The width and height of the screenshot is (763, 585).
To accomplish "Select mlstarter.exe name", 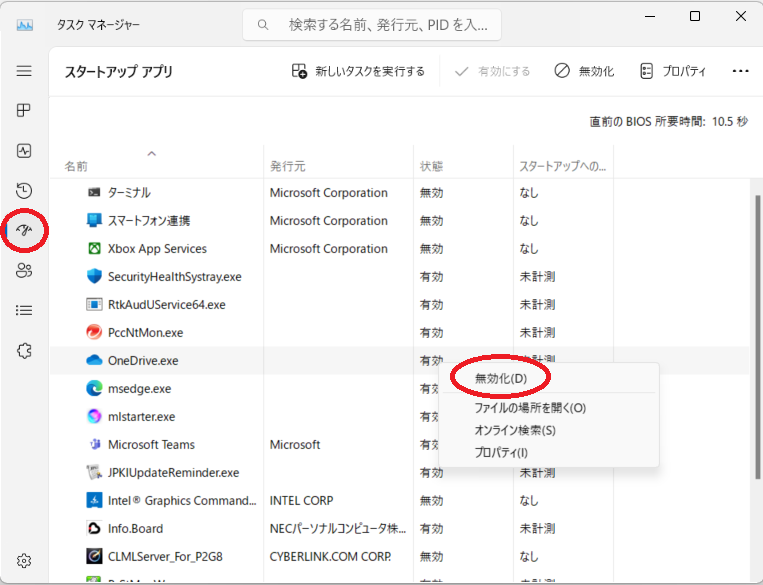I will pyautogui.click(x=142, y=417).
